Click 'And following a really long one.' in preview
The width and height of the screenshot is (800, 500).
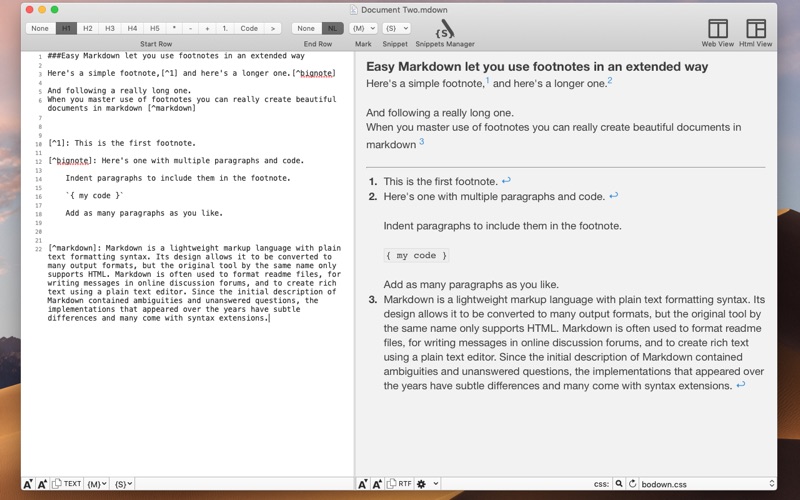click(x=440, y=113)
